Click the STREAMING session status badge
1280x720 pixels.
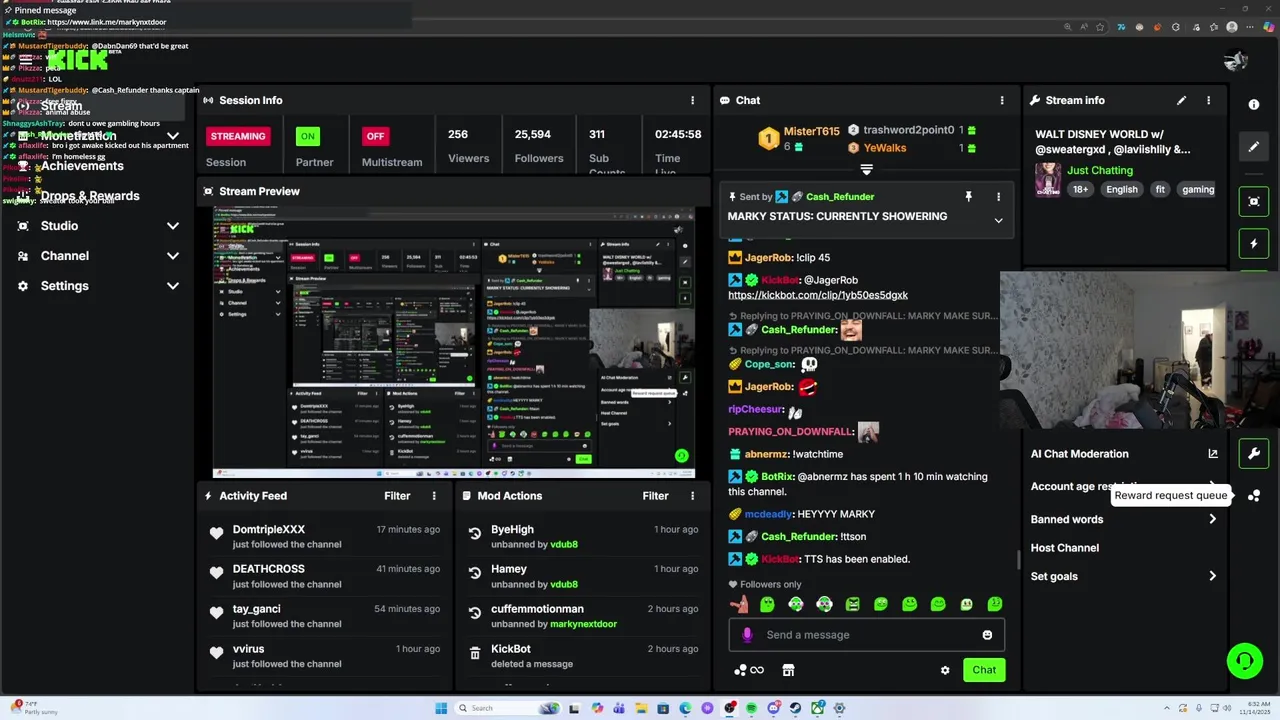(x=238, y=136)
